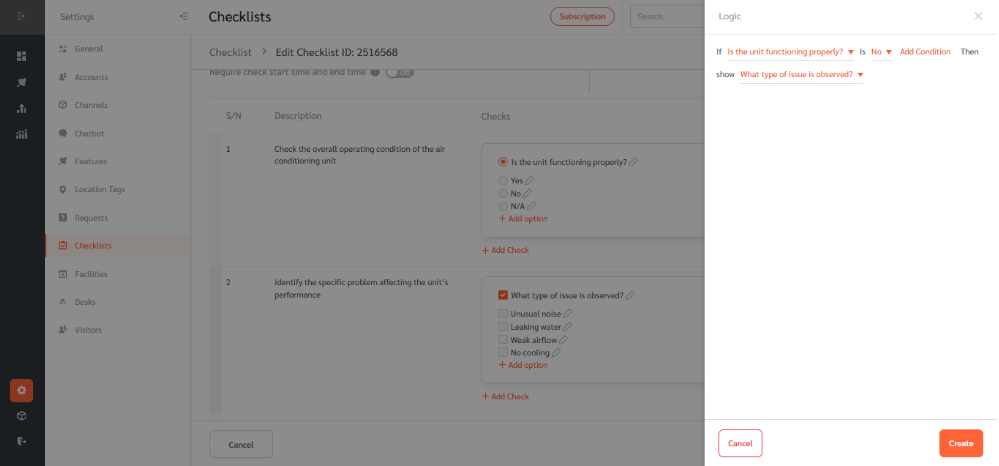Viewport: 999px width, 466px height.
Task: Edit the 'N/A' option pencil icon
Action: coord(532,206)
